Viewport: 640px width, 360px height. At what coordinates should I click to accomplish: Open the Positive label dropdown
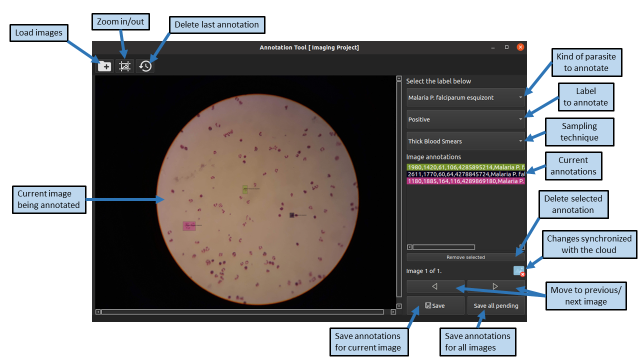(x=465, y=119)
